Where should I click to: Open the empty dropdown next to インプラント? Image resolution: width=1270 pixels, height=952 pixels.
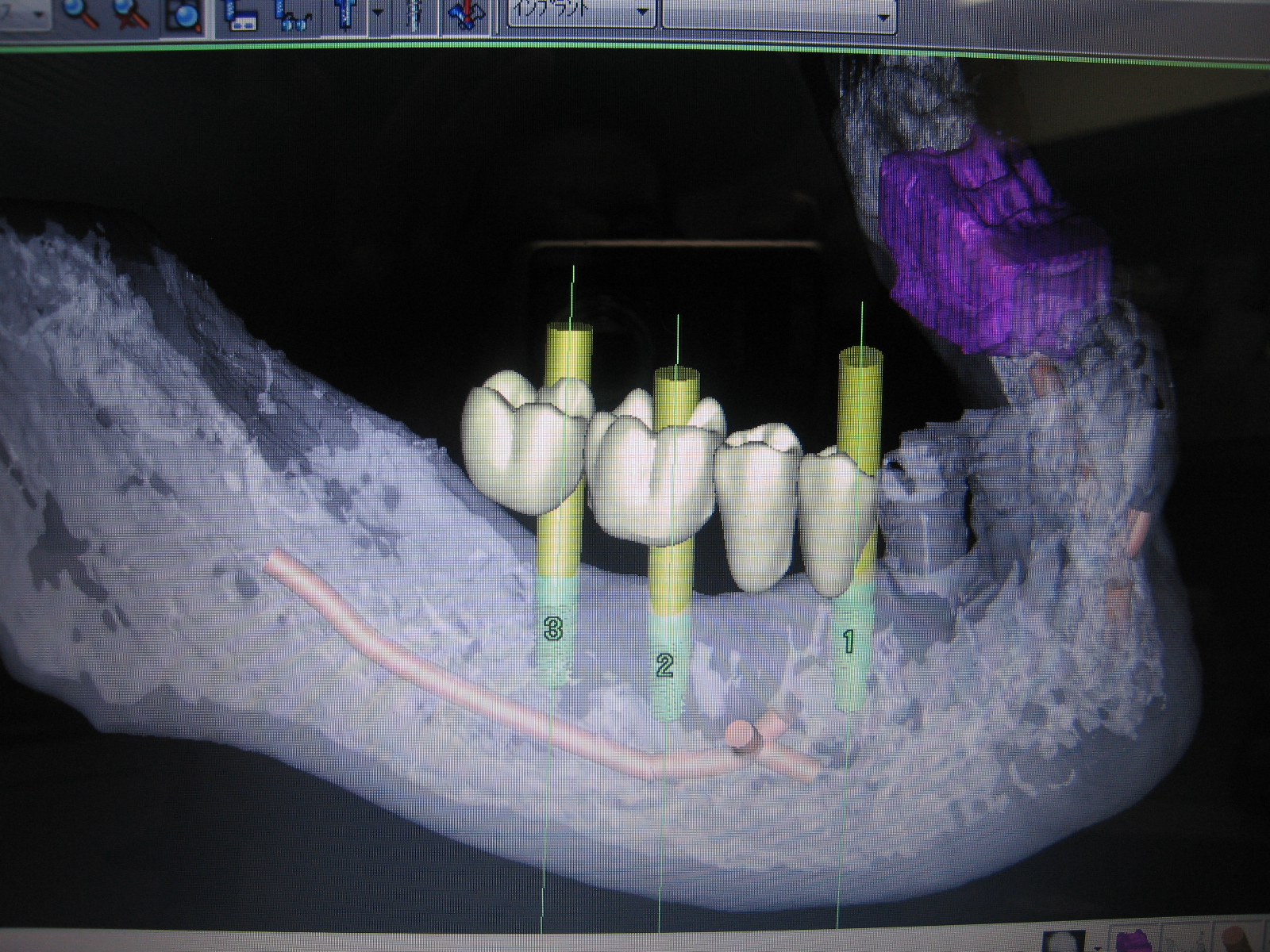coord(779,15)
